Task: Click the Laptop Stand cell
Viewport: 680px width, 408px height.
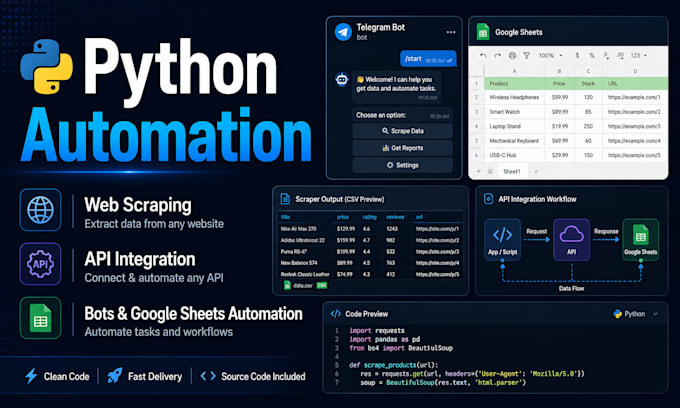Action: point(514,126)
